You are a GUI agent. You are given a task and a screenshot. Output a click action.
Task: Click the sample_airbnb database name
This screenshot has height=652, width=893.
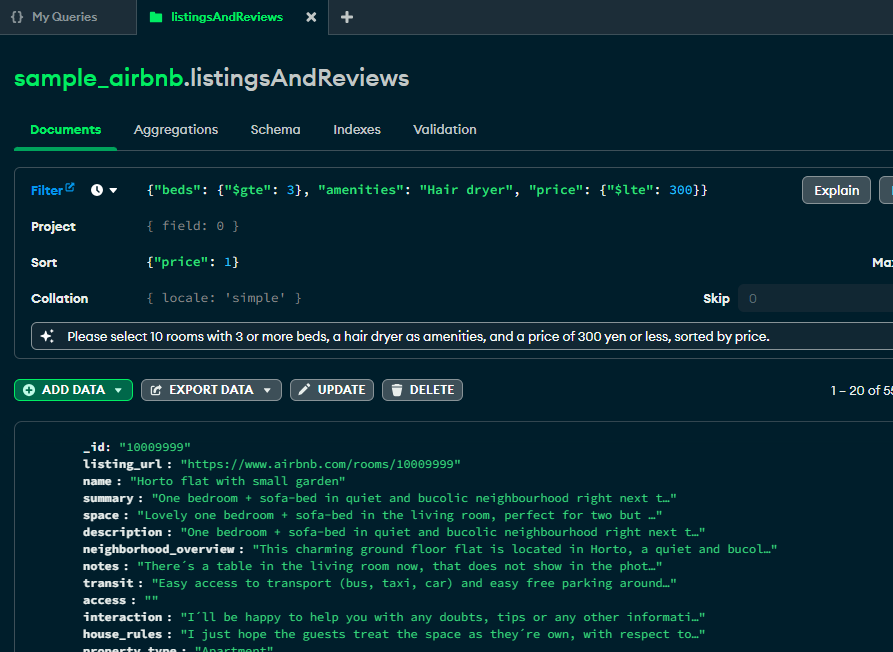99,78
